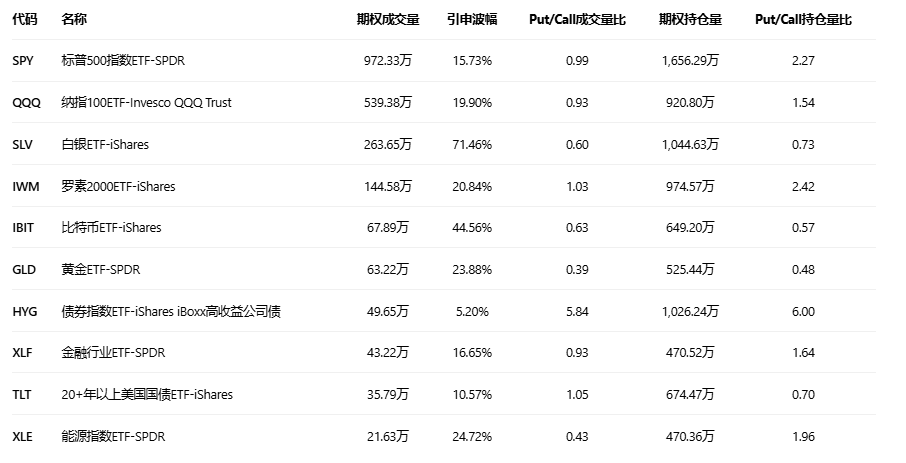Select the SLV ticker code
Image resolution: width=906 pixels, height=463 pixels.
point(23,144)
